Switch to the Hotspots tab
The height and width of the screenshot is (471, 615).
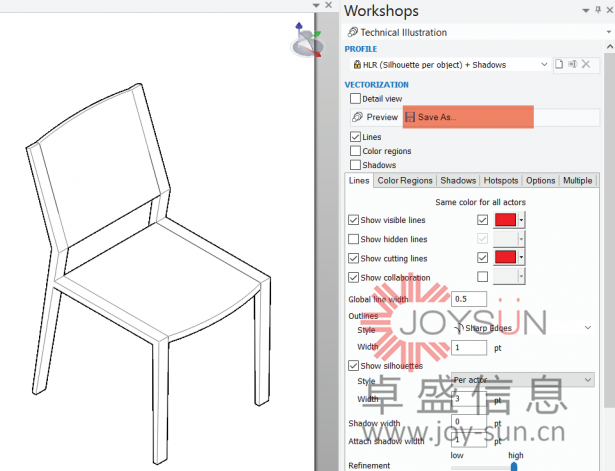(x=501, y=181)
